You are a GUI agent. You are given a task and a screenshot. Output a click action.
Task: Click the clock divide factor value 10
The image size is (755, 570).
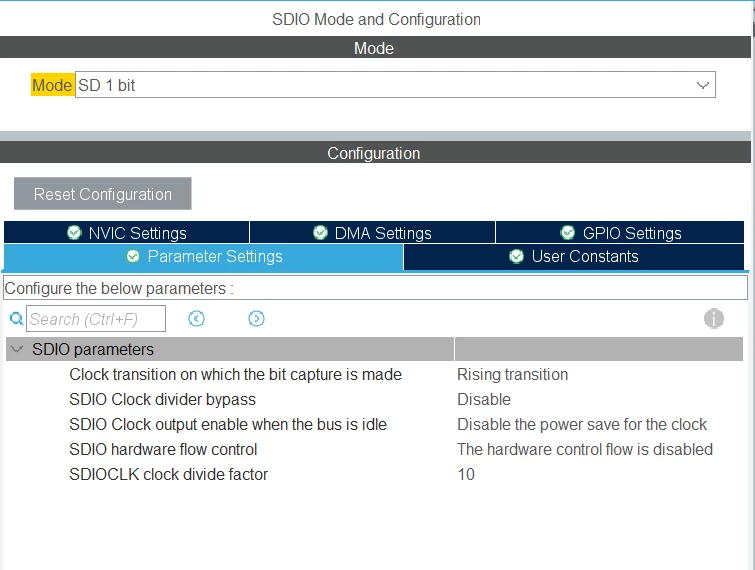[466, 475]
